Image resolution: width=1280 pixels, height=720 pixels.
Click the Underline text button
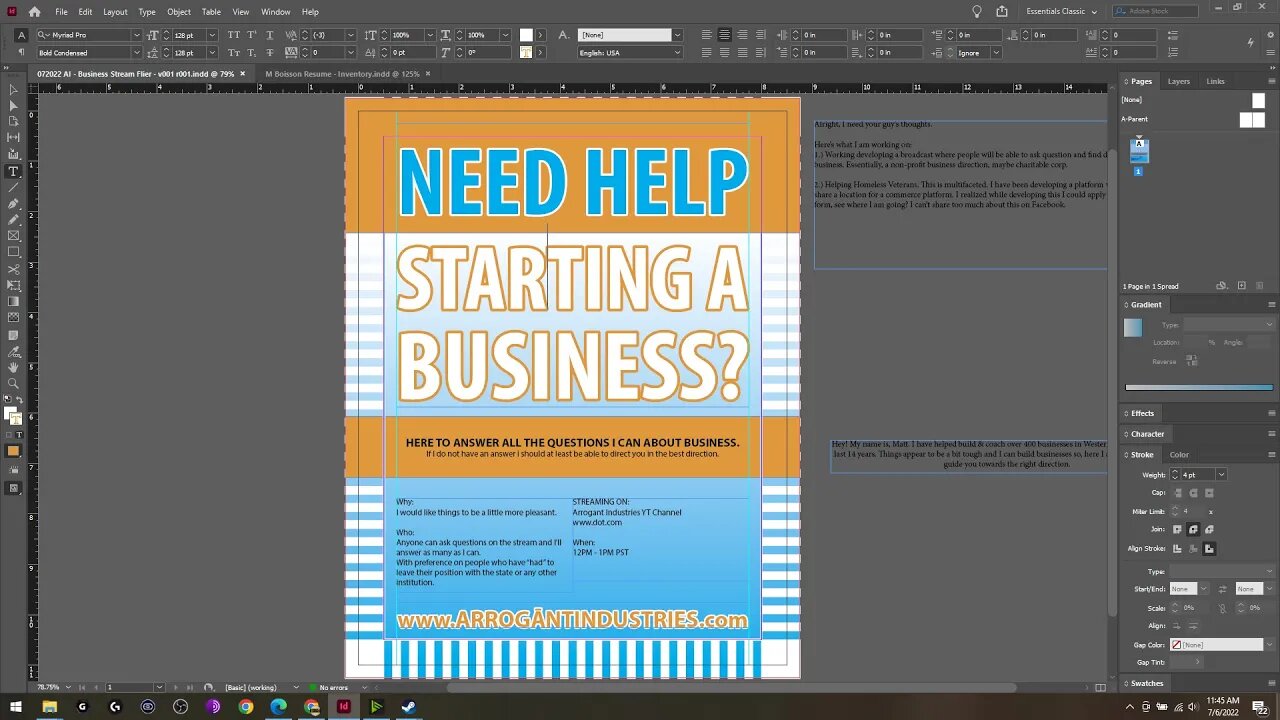270,35
